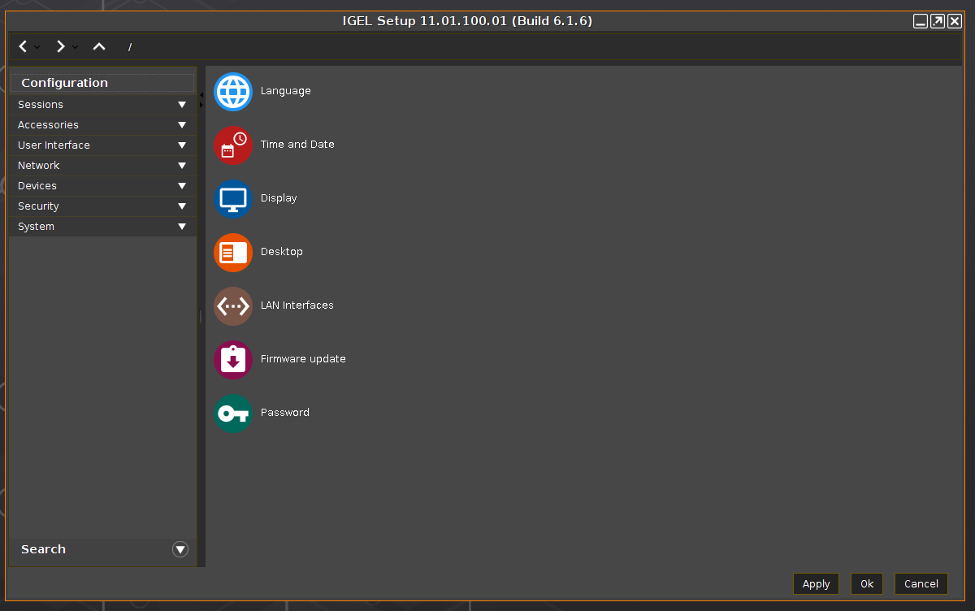Expand the Security tree arrow
The image size is (977, 612).
coord(182,206)
